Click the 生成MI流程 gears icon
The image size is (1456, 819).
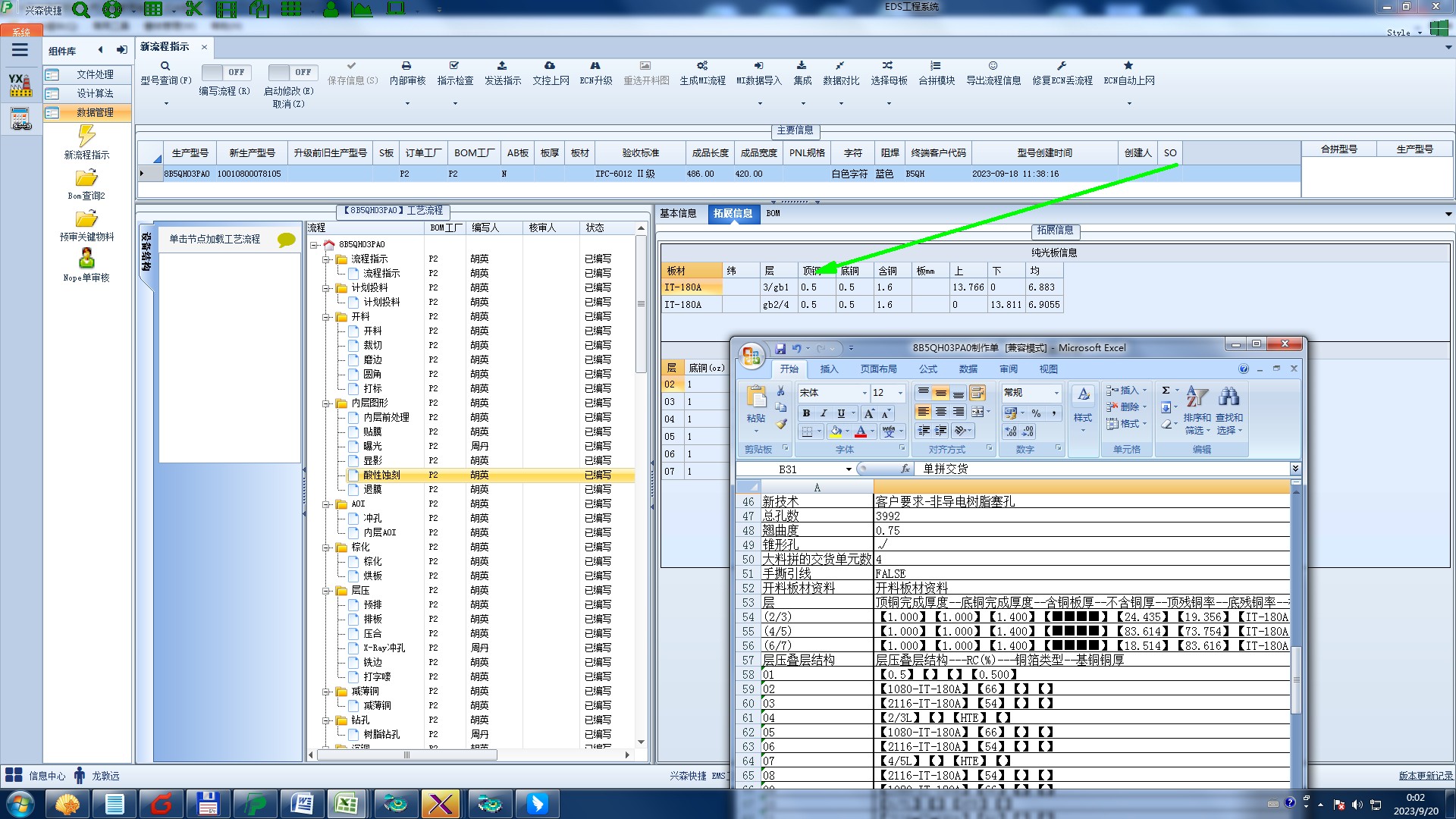coord(702,66)
